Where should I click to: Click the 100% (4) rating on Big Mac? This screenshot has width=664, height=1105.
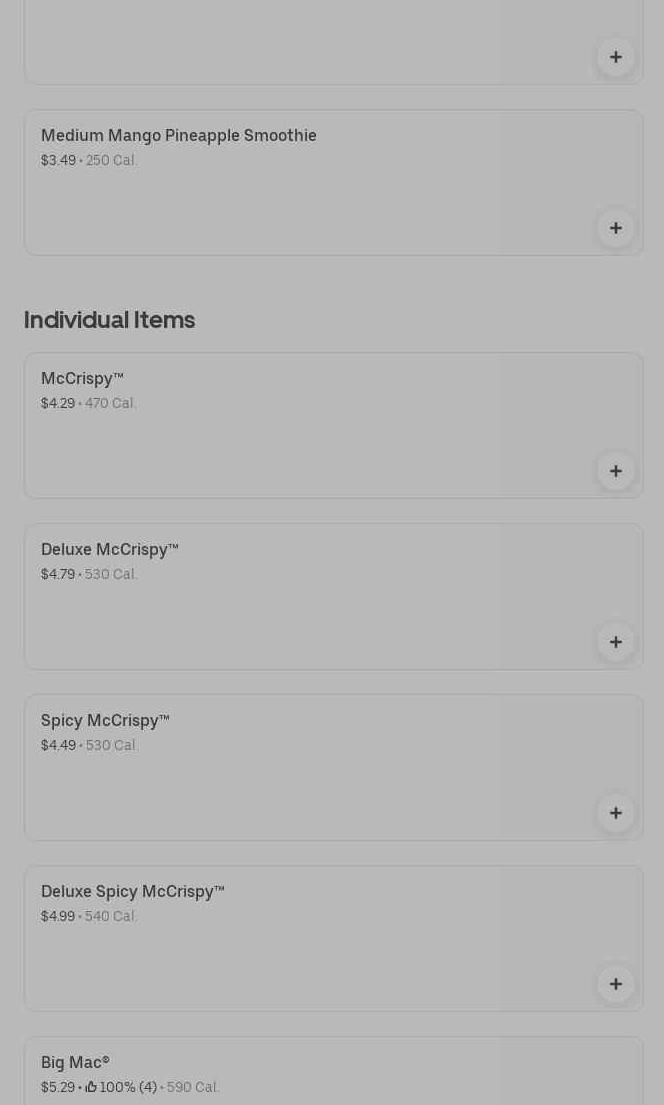coord(128,1087)
